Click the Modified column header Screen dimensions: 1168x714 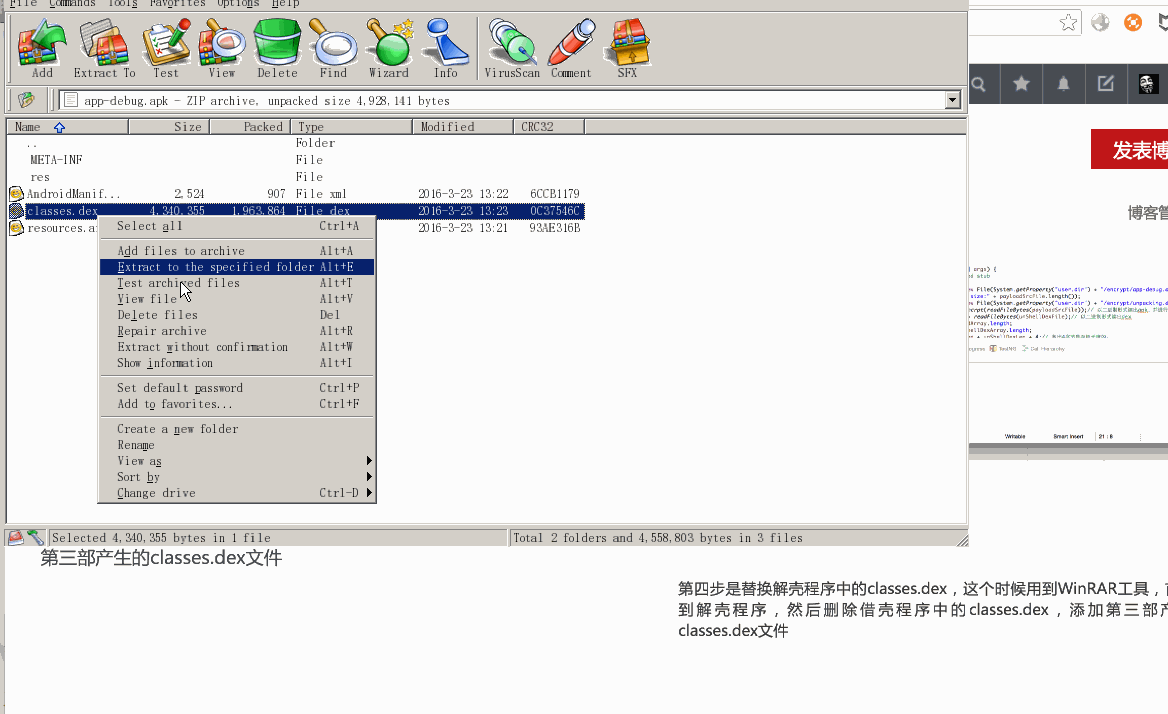(462, 127)
